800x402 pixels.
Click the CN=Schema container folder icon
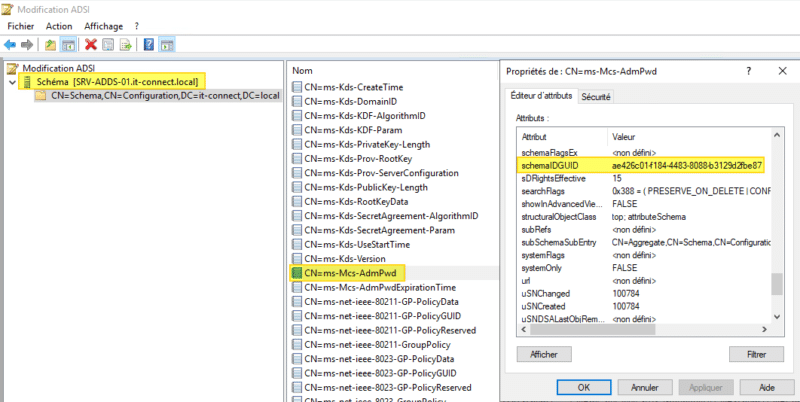coord(42,95)
